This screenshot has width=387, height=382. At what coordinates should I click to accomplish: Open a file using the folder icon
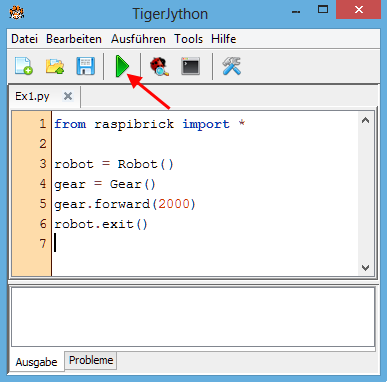55,66
